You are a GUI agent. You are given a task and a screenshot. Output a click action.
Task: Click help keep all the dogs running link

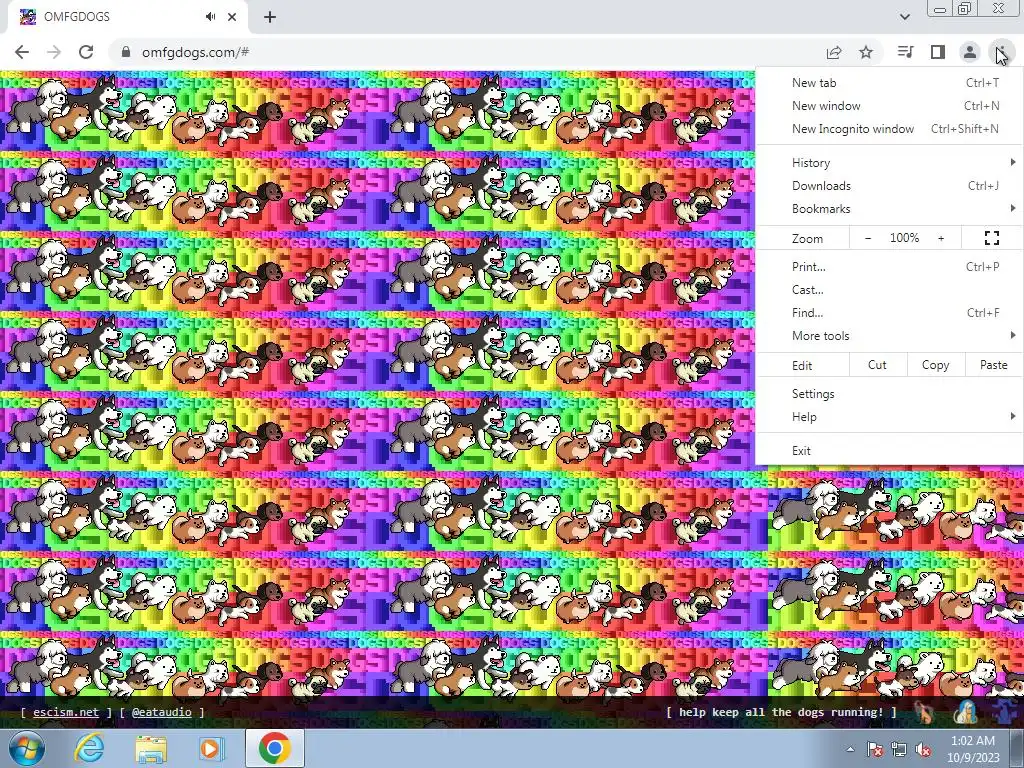pyautogui.click(x=781, y=712)
